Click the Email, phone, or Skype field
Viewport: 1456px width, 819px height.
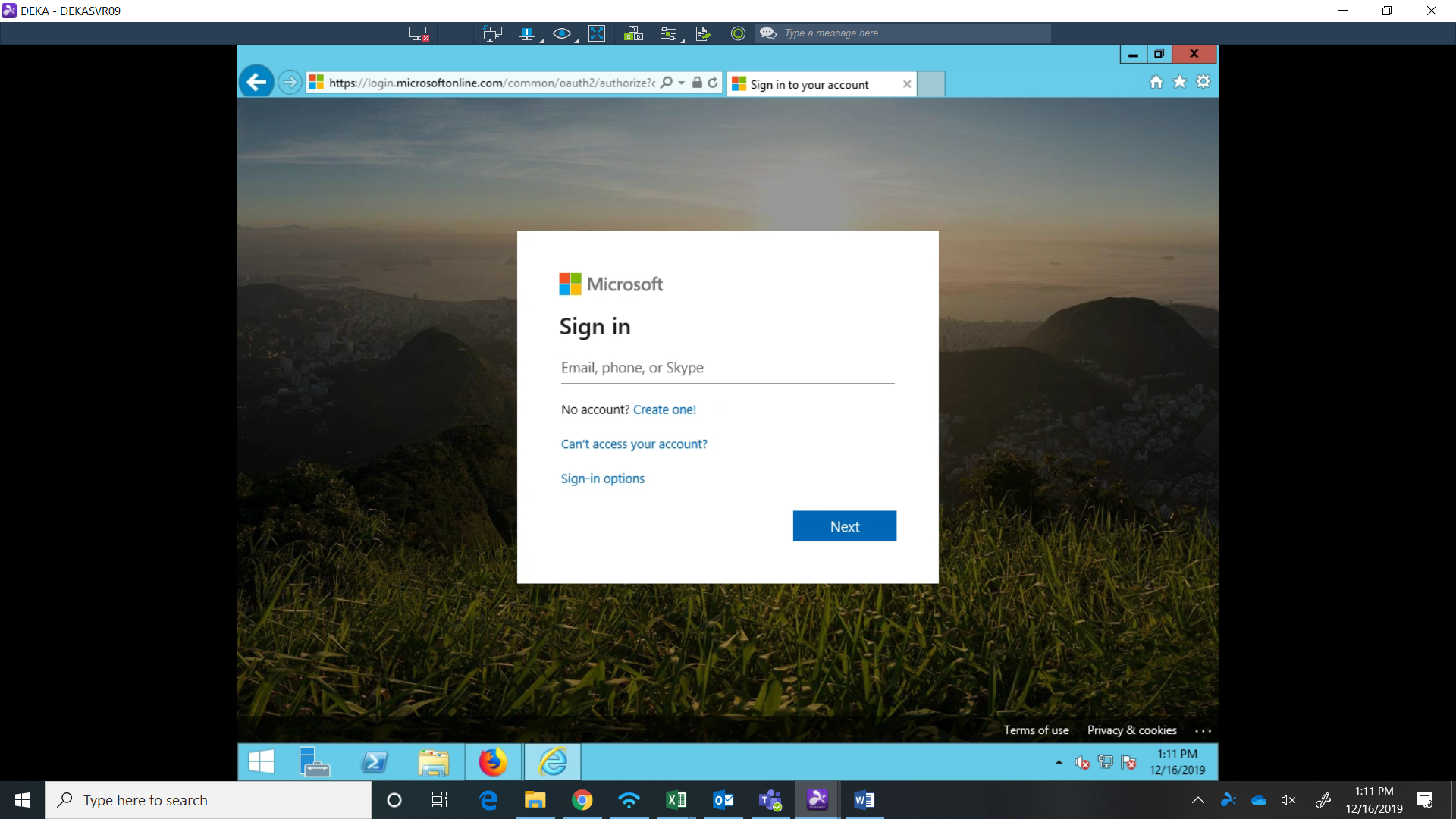(x=727, y=368)
